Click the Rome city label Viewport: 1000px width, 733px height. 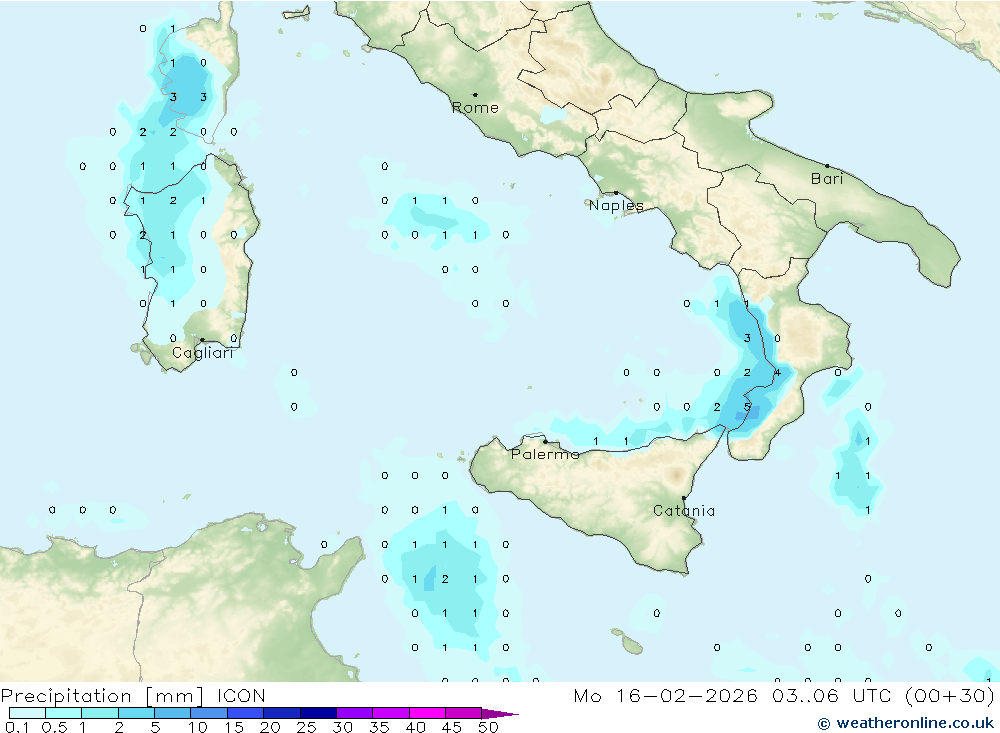[x=475, y=108]
